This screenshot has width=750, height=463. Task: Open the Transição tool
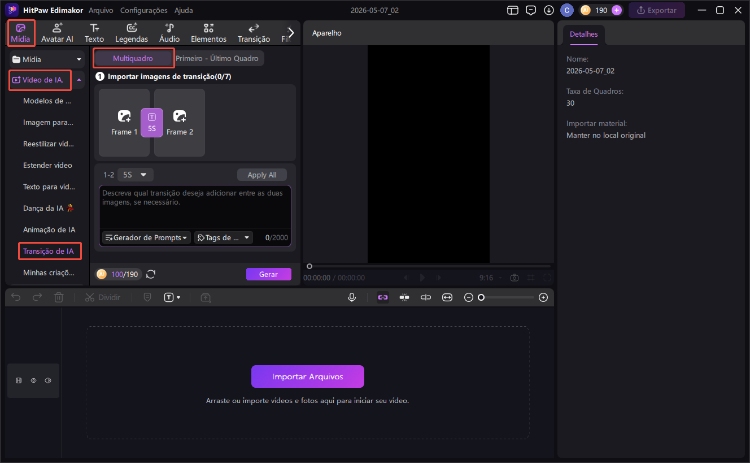click(254, 33)
